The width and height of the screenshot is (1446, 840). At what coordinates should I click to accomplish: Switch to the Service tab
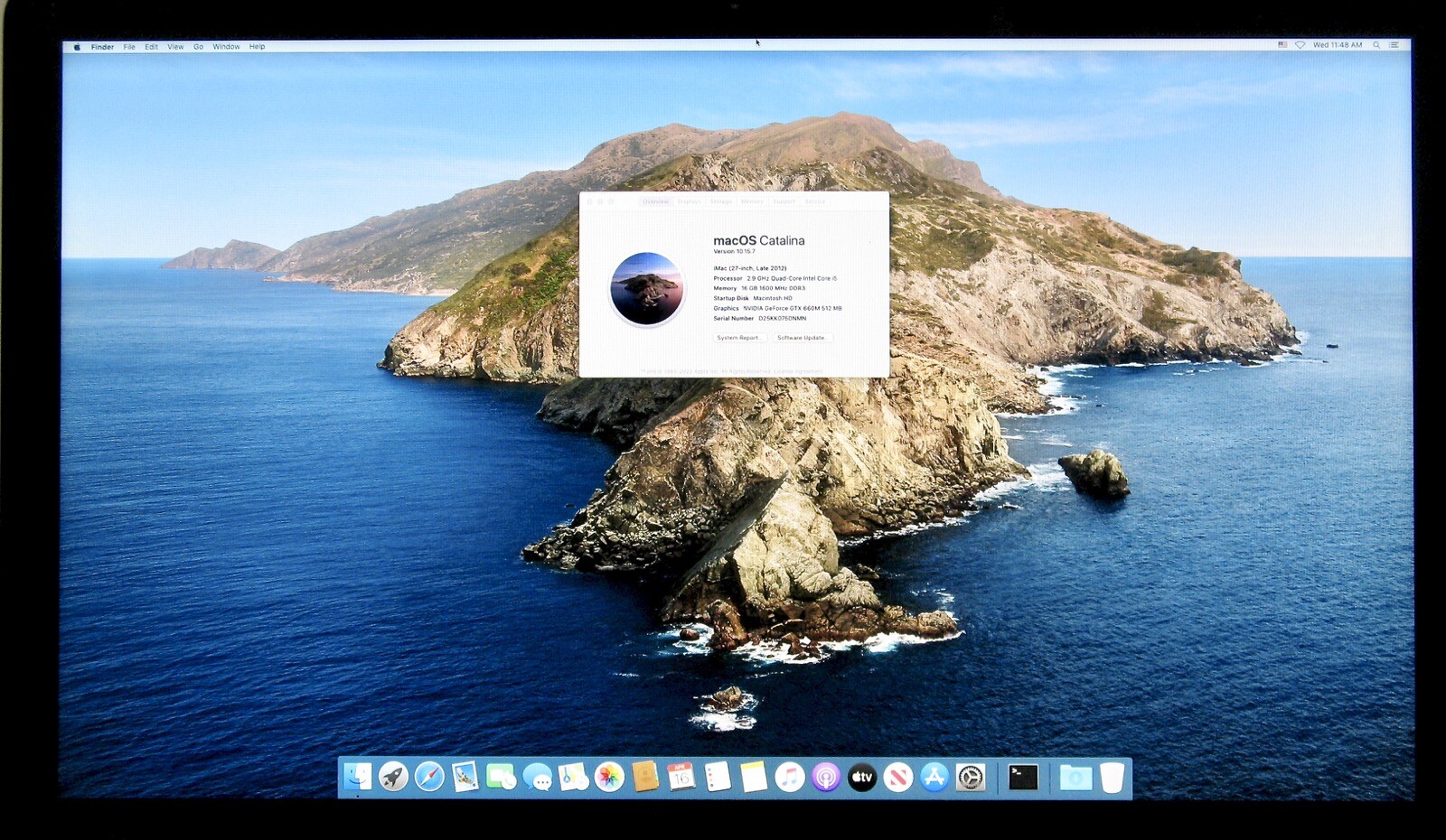(x=814, y=201)
